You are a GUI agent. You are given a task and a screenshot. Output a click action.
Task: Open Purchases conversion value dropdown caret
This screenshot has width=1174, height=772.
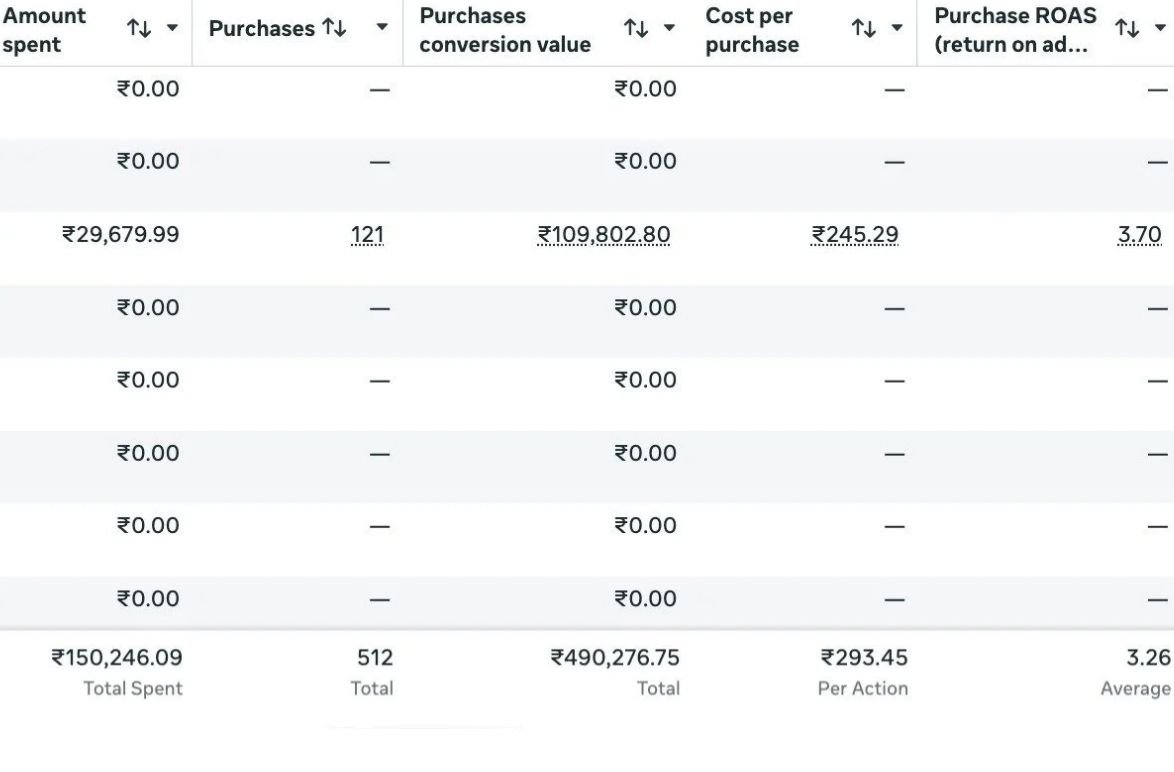pos(669,28)
